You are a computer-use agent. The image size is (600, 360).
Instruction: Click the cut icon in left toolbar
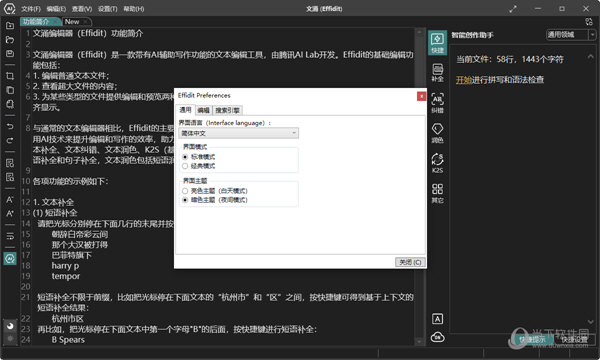[10, 76]
